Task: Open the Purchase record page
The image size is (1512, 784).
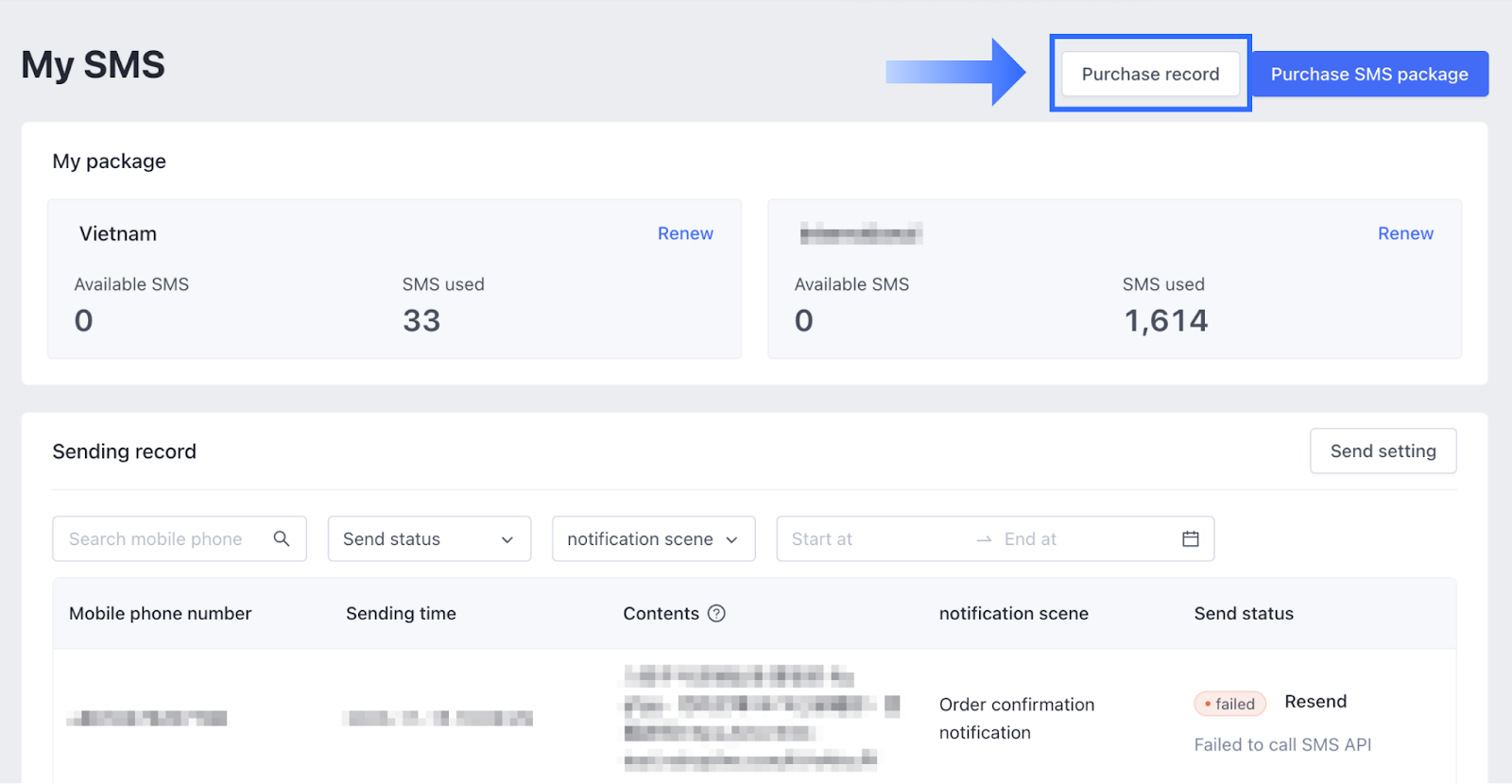Action: pyautogui.click(x=1150, y=74)
